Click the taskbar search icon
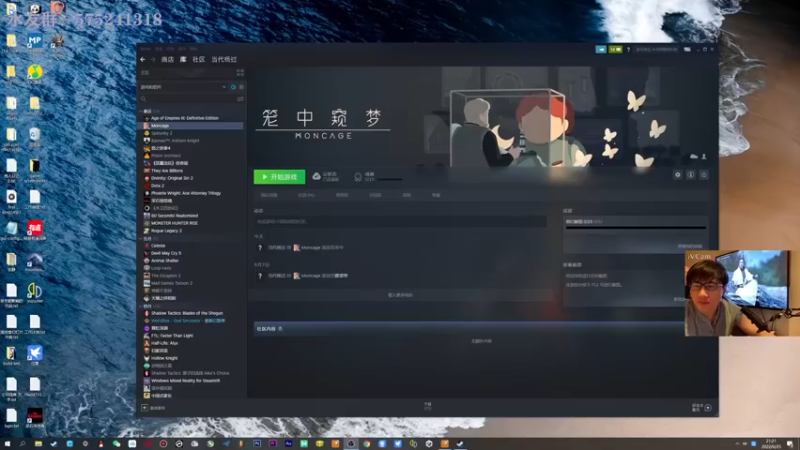This screenshot has width=800, height=450. pos(22,444)
